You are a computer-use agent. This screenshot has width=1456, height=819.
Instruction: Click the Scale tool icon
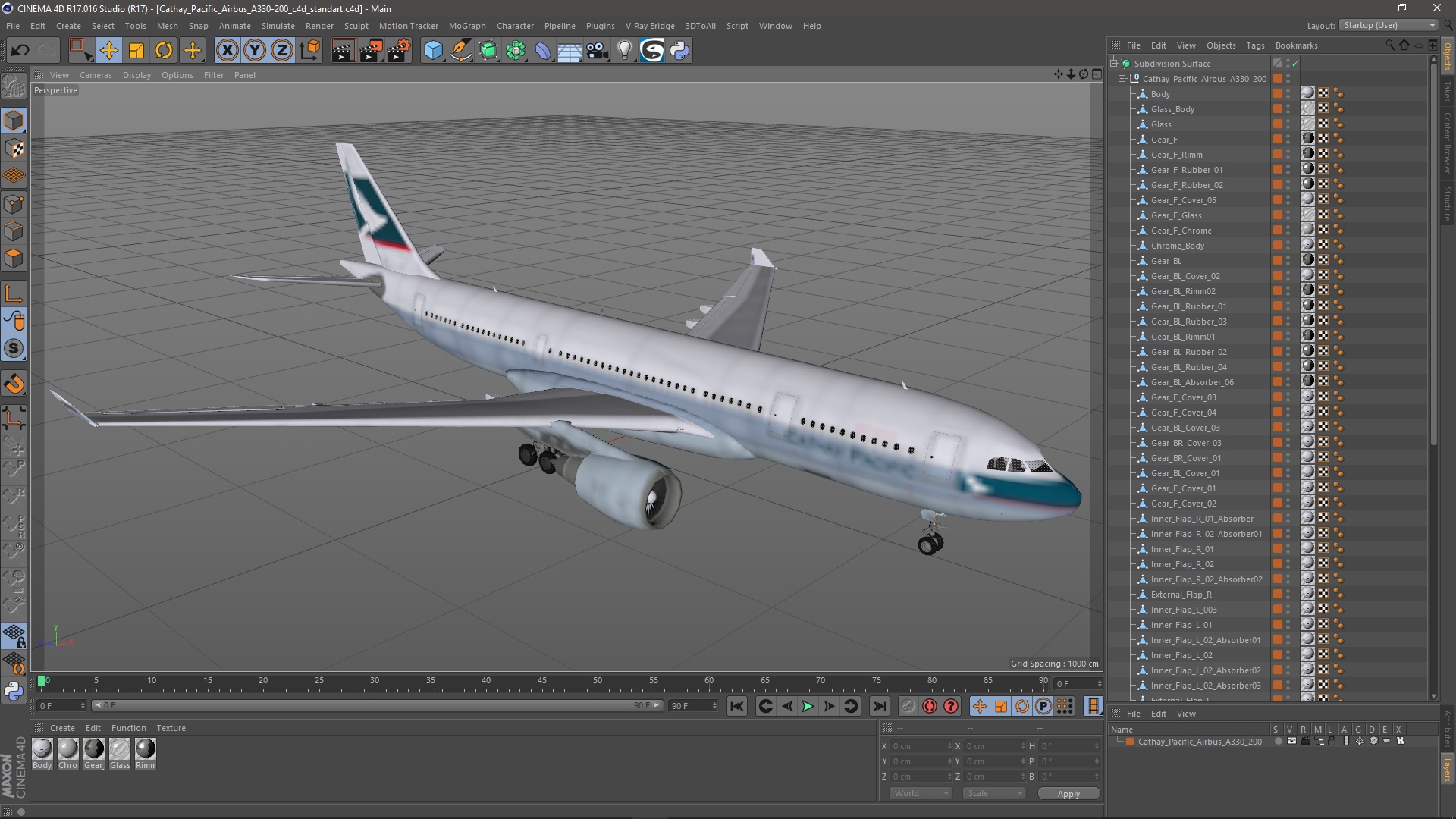136,51
